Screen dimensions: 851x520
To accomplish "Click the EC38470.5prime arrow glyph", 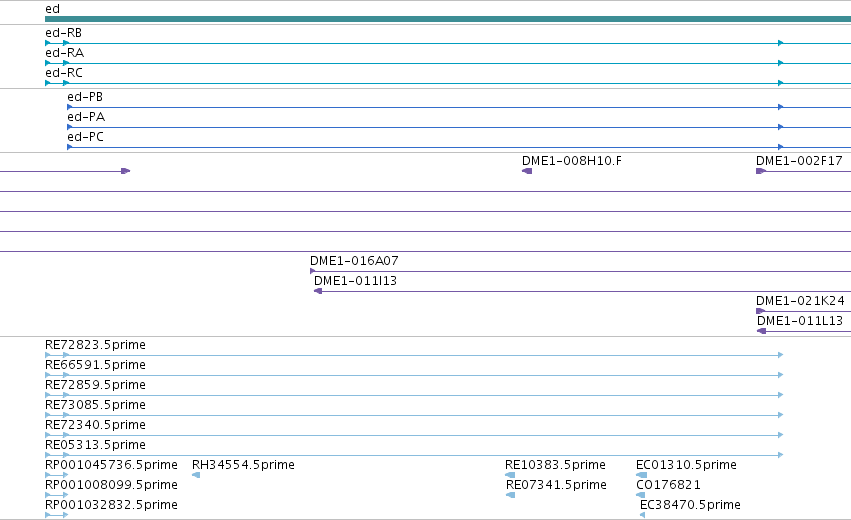I will tap(643, 515).
